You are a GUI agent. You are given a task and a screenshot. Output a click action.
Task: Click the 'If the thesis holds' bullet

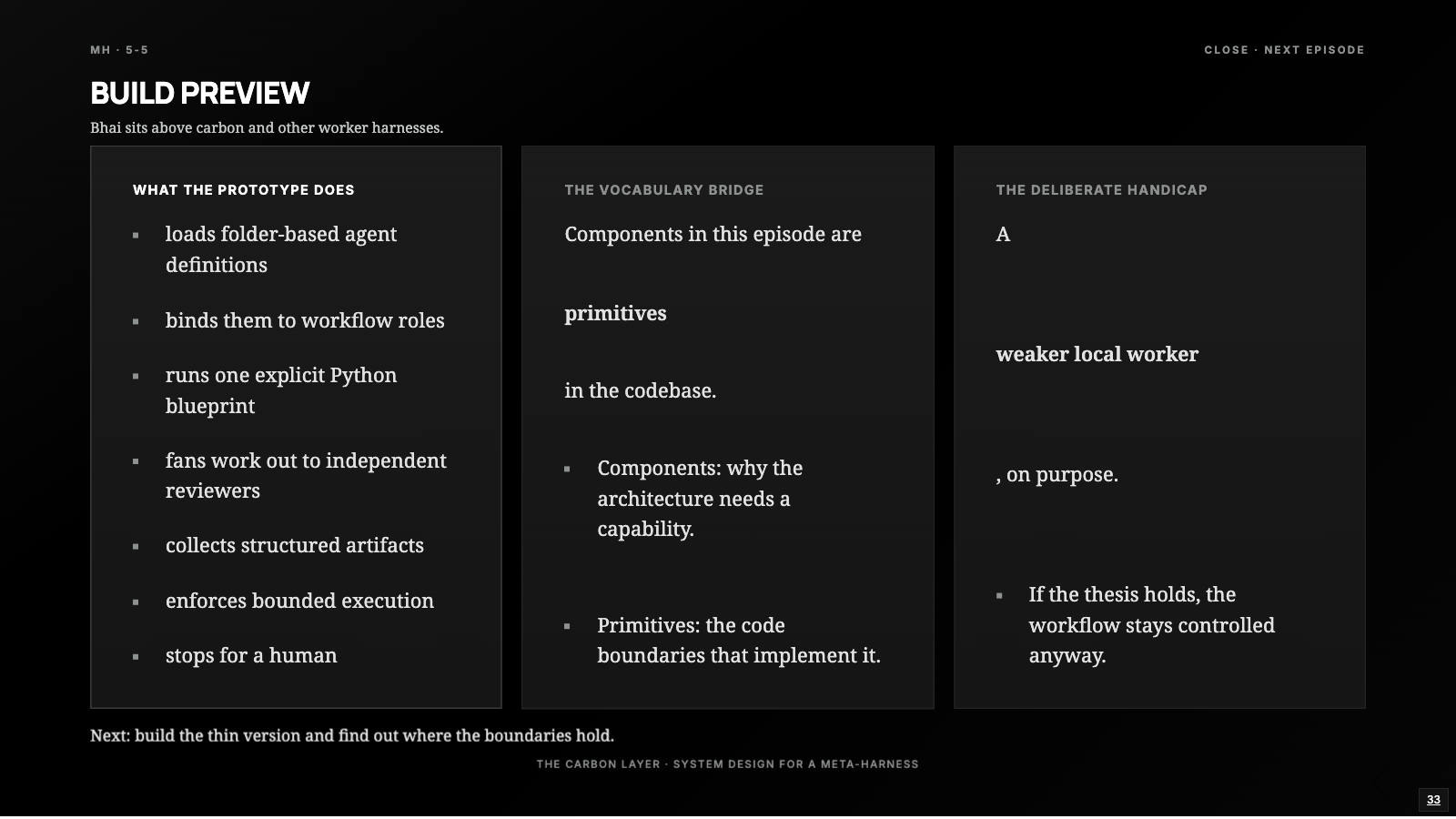pyautogui.click(x=1151, y=625)
